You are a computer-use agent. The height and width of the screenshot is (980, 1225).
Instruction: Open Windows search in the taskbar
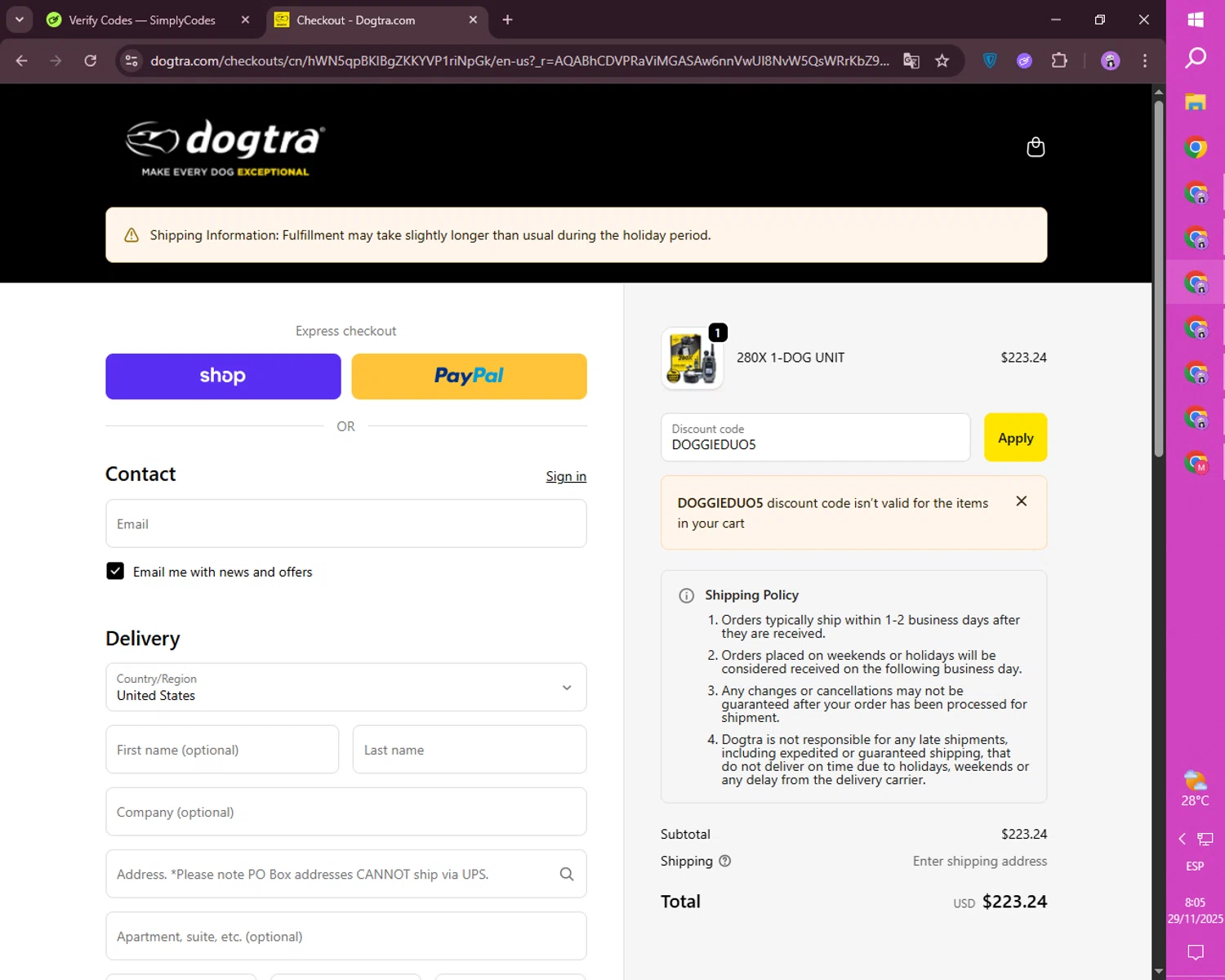1196,57
